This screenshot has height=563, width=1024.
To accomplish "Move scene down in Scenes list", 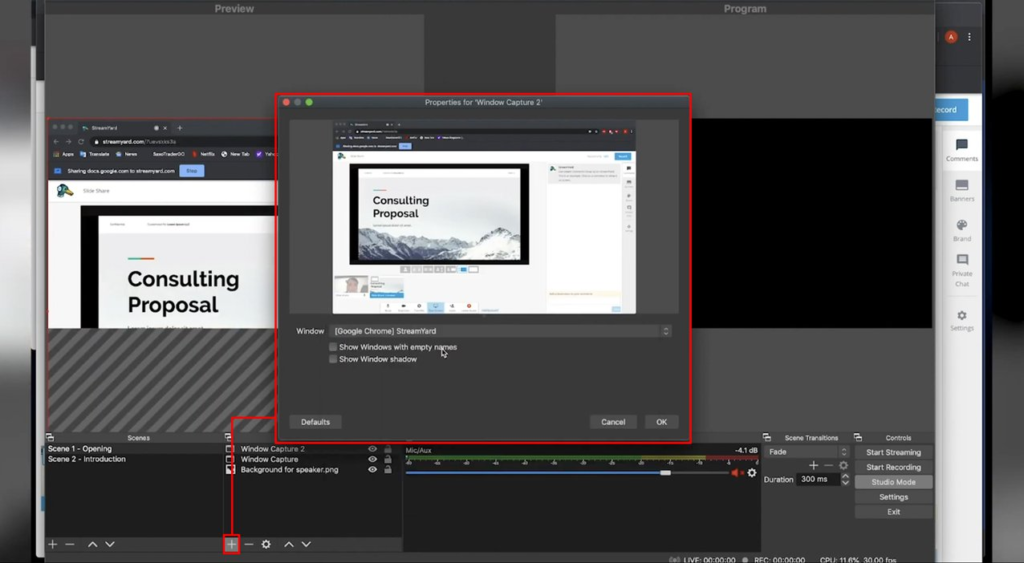I will tap(110, 544).
